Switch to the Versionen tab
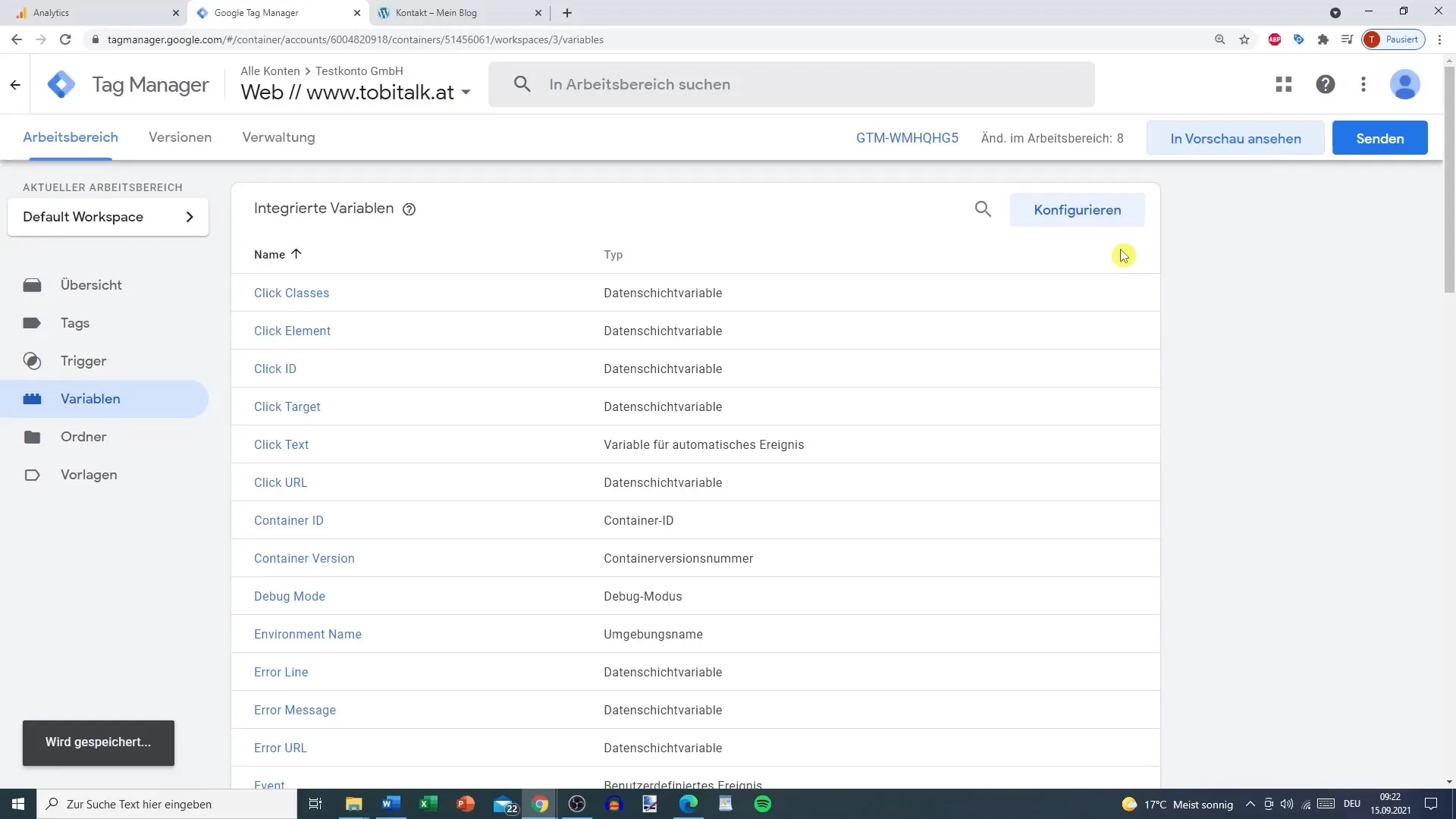Screen dimensions: 1456x819 coord(180,138)
